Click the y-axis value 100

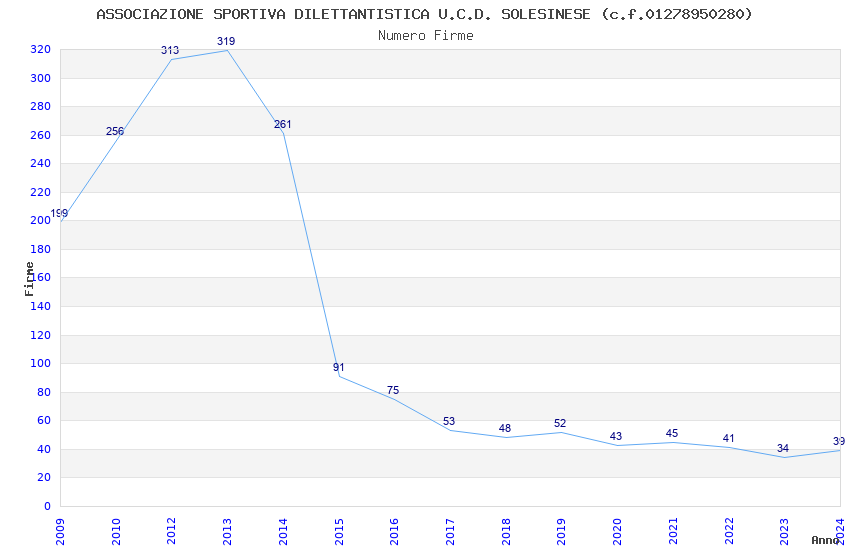click(x=41, y=363)
